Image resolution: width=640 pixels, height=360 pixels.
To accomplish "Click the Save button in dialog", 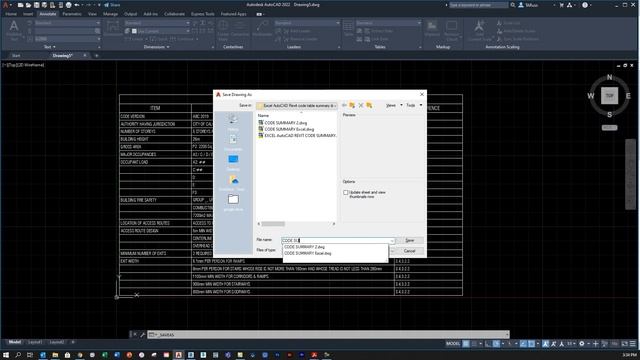I will pos(410,240).
